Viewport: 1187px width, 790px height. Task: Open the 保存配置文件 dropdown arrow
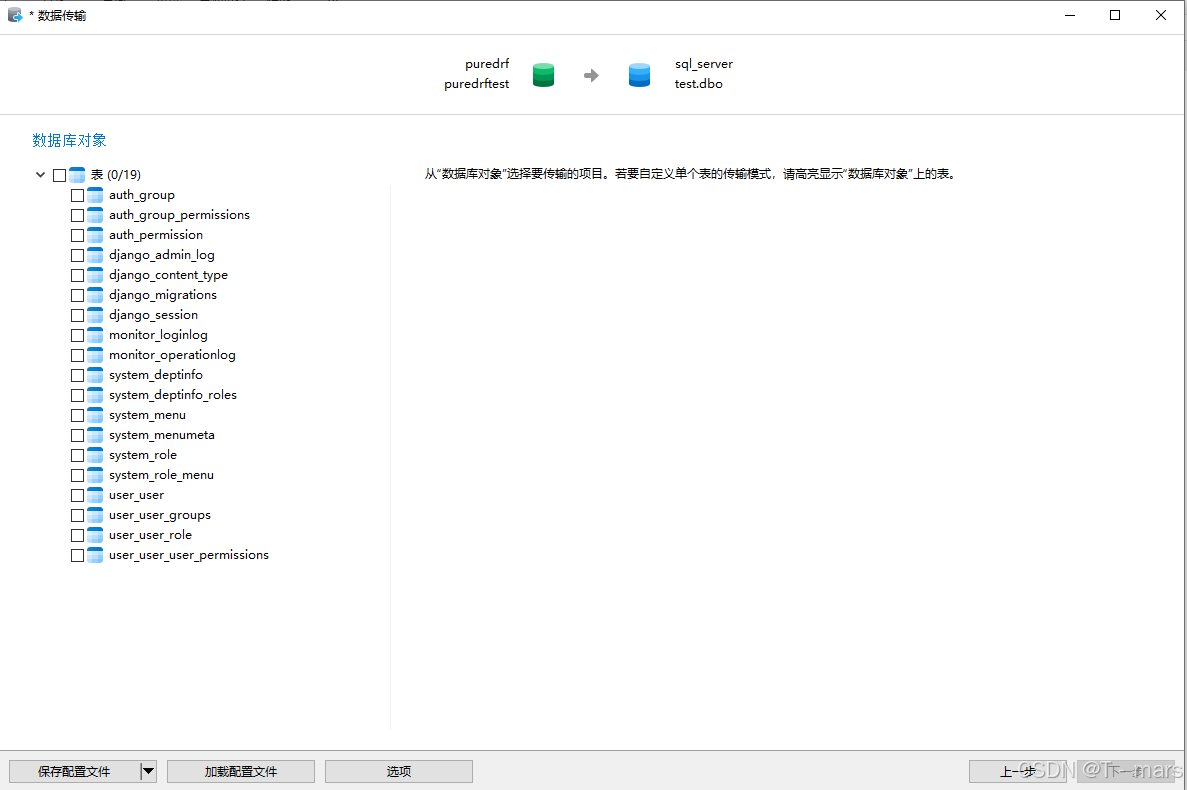point(148,771)
